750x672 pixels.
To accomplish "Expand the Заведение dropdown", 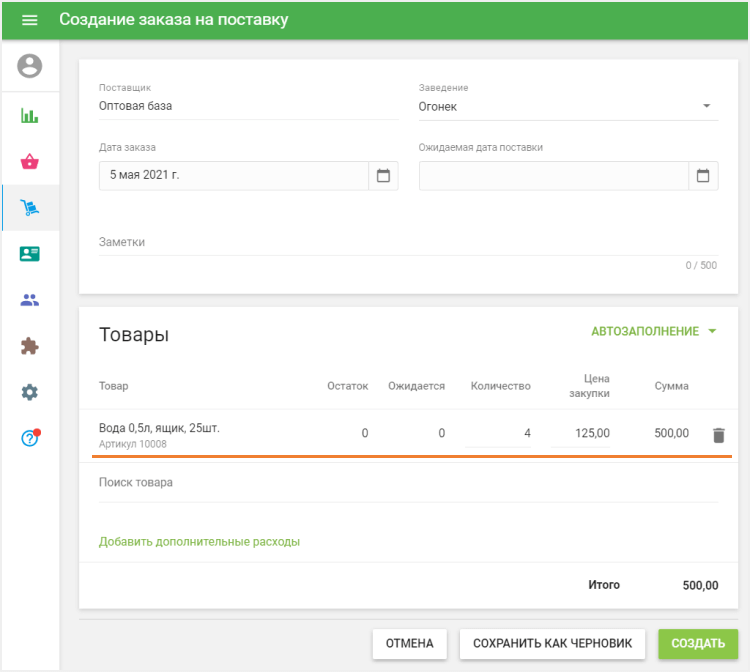I will click(x=705, y=106).
